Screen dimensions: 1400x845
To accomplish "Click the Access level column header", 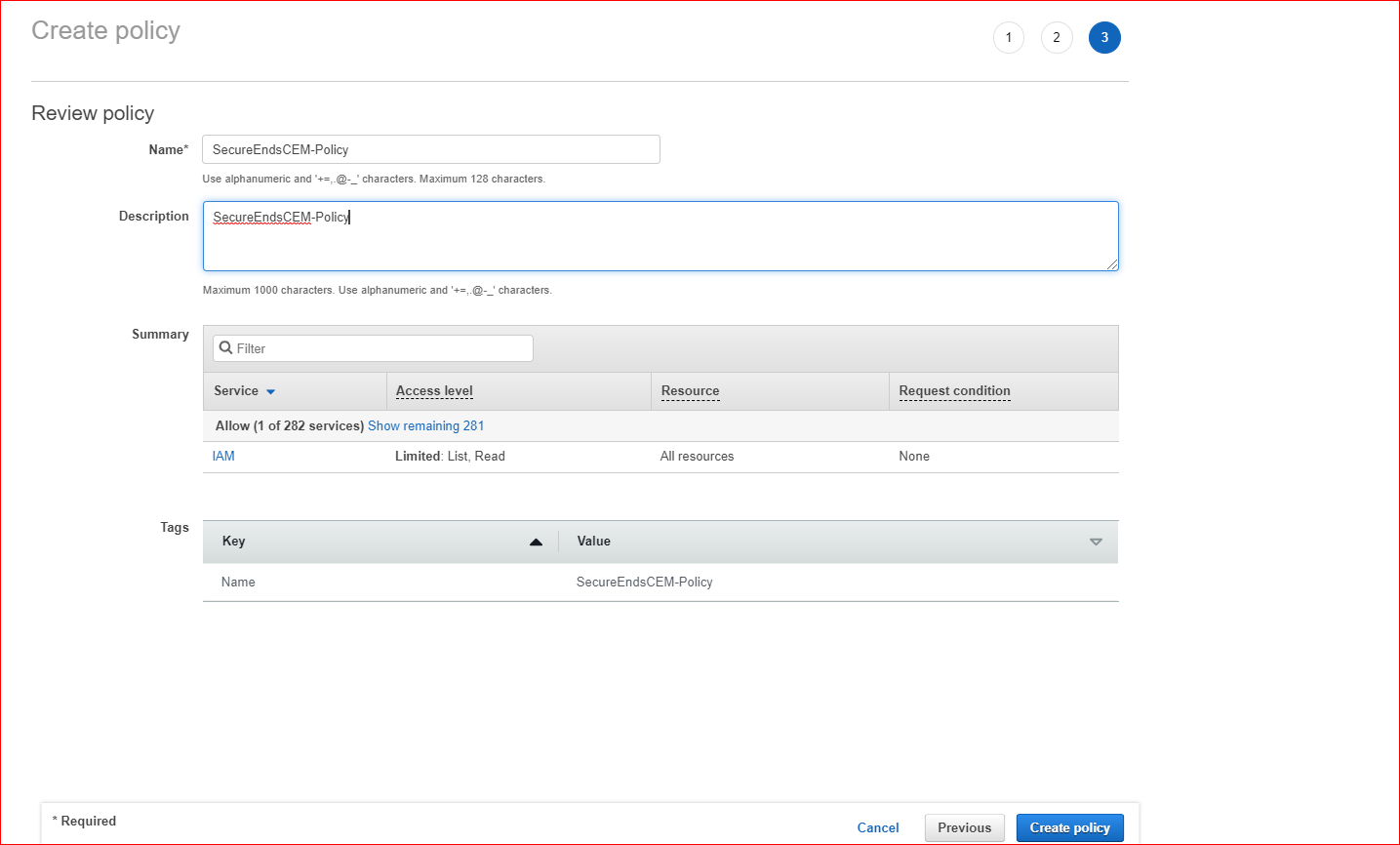I will [x=433, y=391].
